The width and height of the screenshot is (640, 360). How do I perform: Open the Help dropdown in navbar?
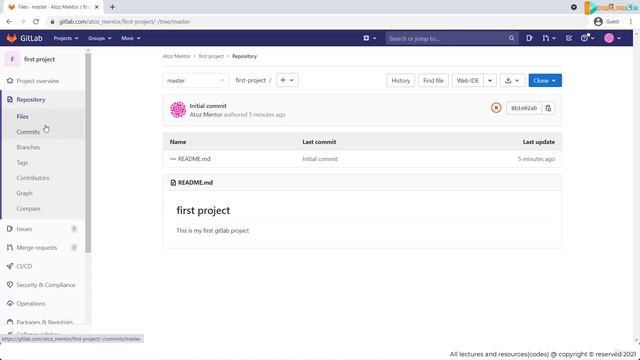pos(587,38)
